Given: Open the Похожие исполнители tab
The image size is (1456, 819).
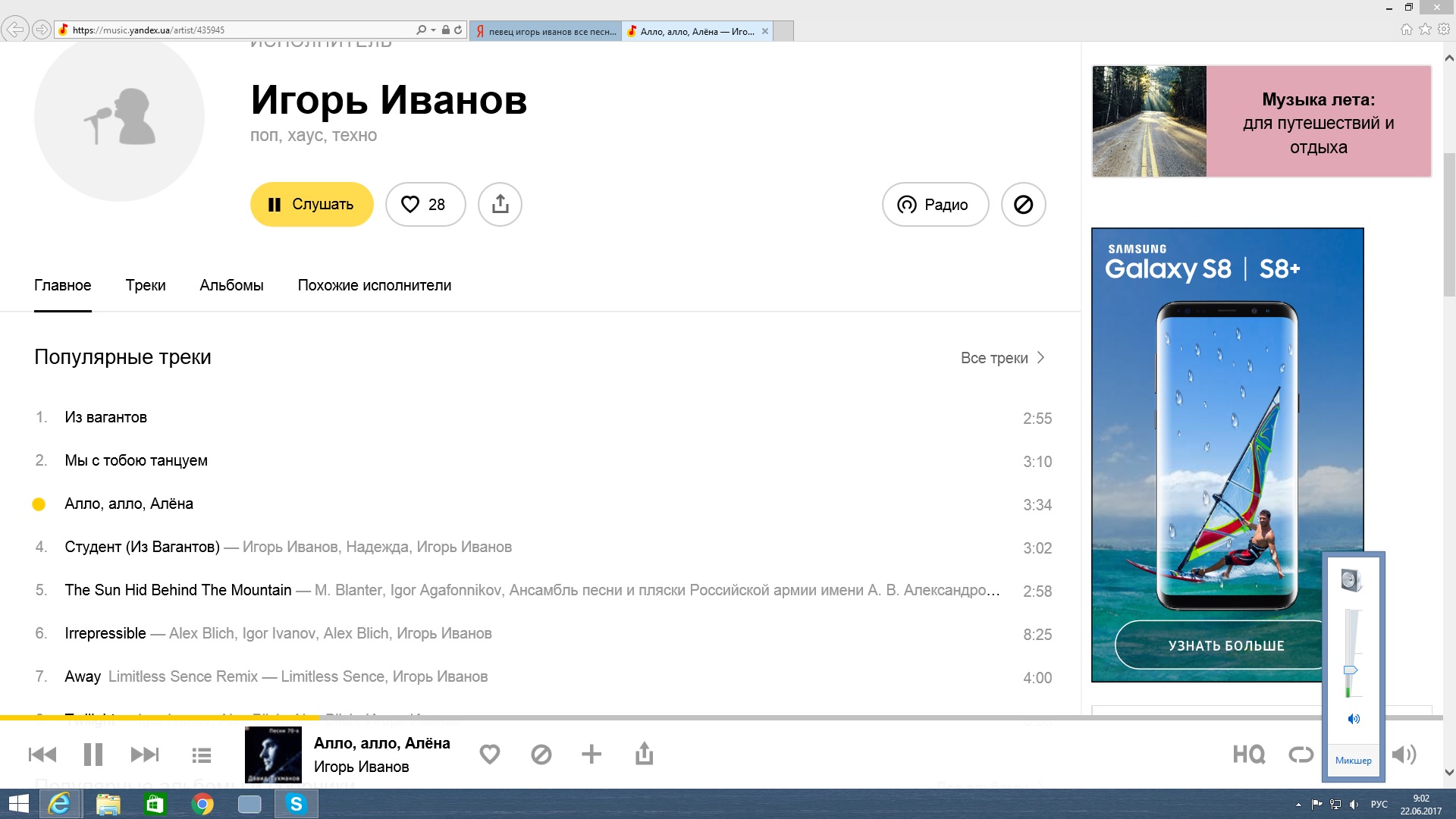Looking at the screenshot, I should click(374, 286).
